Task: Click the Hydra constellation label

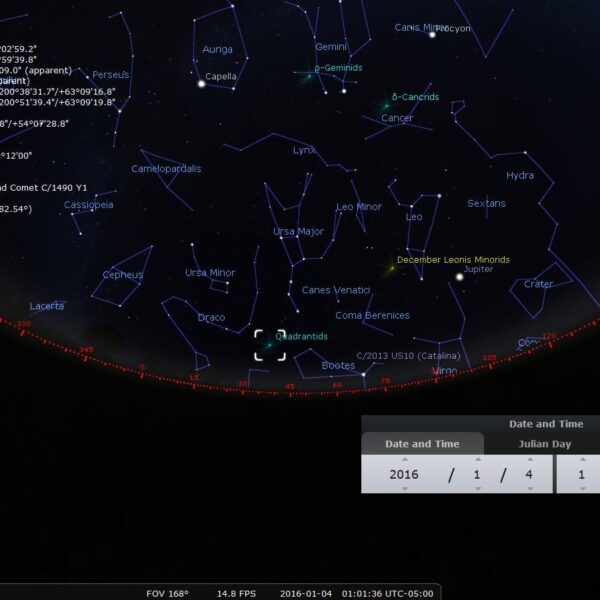Action: pyautogui.click(x=520, y=175)
